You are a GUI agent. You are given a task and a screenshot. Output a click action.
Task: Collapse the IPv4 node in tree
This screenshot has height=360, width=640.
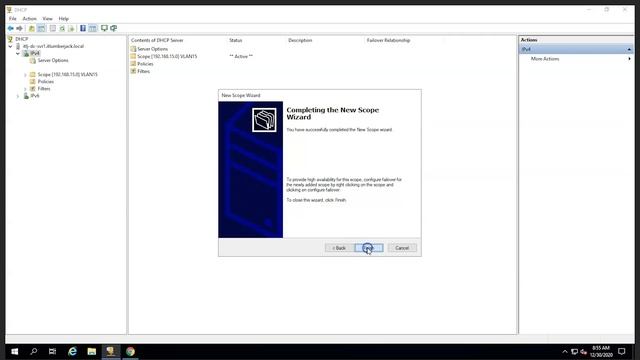(18, 53)
